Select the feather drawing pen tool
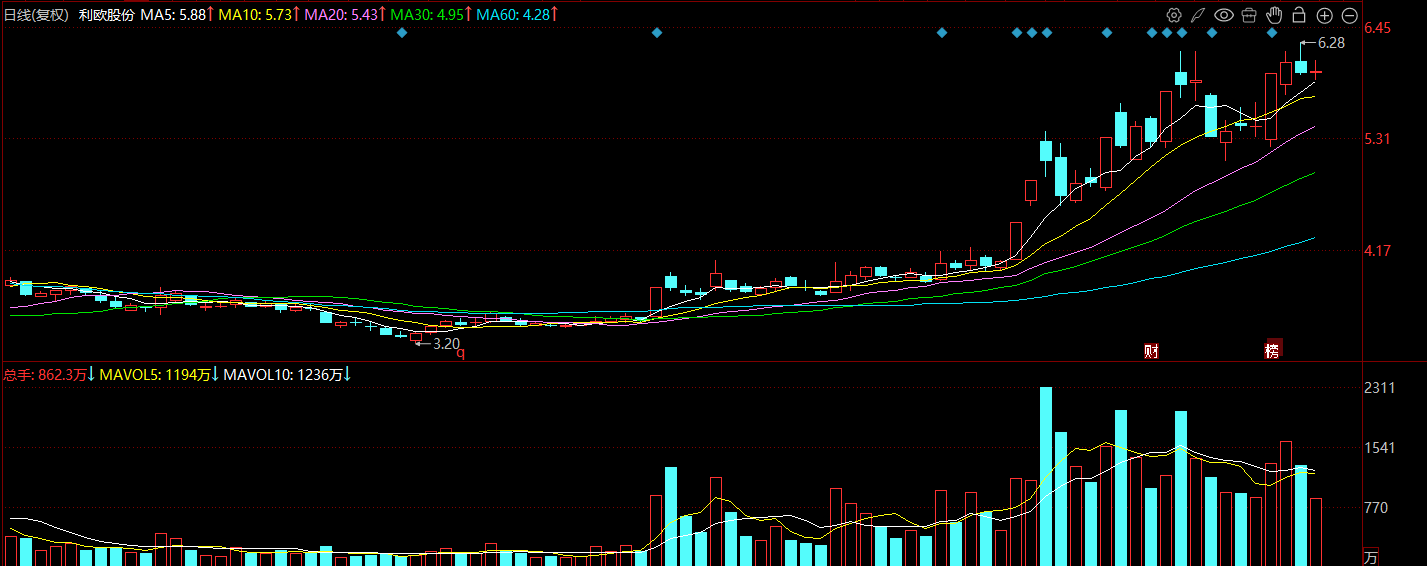This screenshot has height=566, width=1427. 1198,15
